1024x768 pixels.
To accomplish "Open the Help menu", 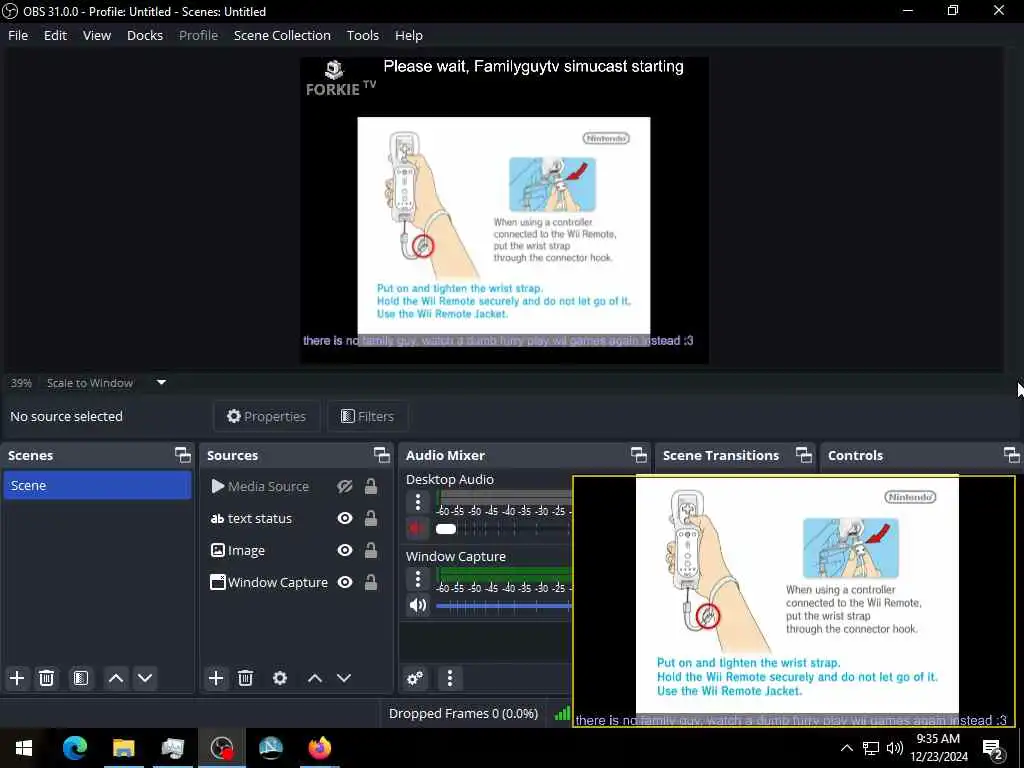I will [409, 35].
